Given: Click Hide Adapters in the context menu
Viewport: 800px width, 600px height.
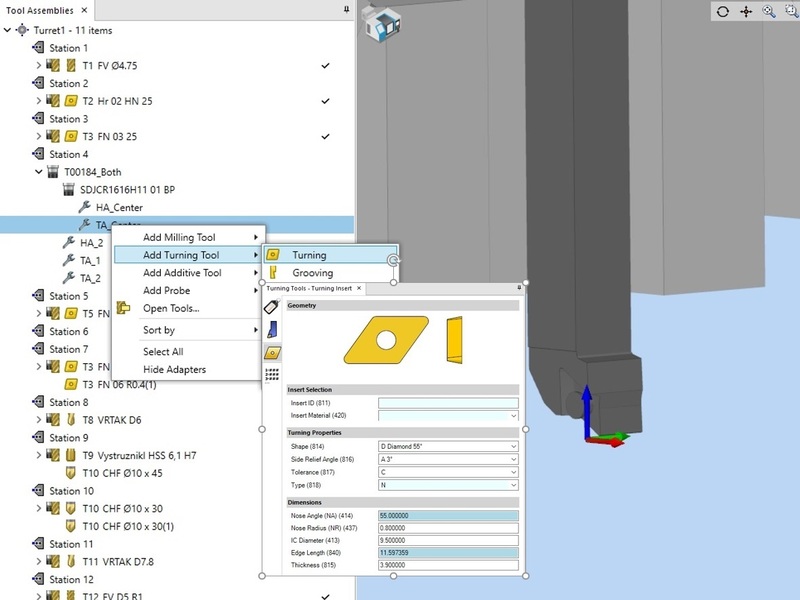Looking at the screenshot, I should coord(174,370).
